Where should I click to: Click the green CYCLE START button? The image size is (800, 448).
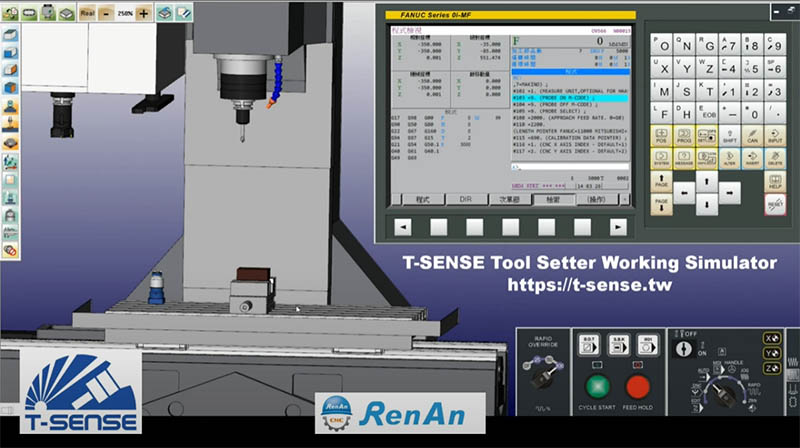coord(597,386)
